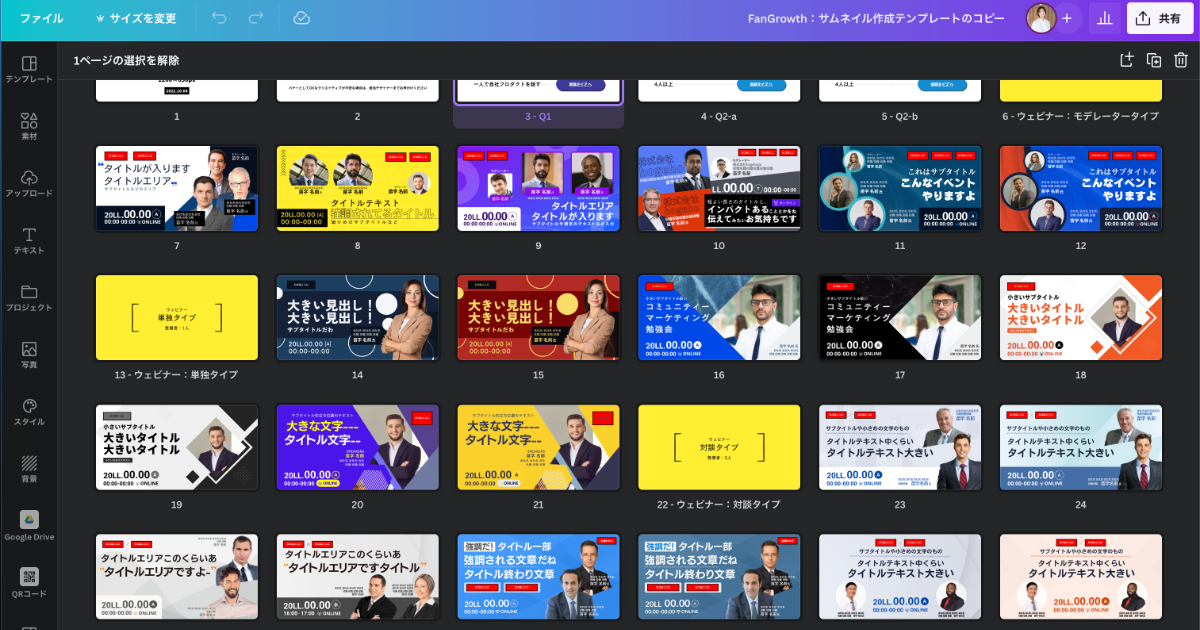The image size is (1200, 630).
Task: Click the page number label 2
Action: 357,116
